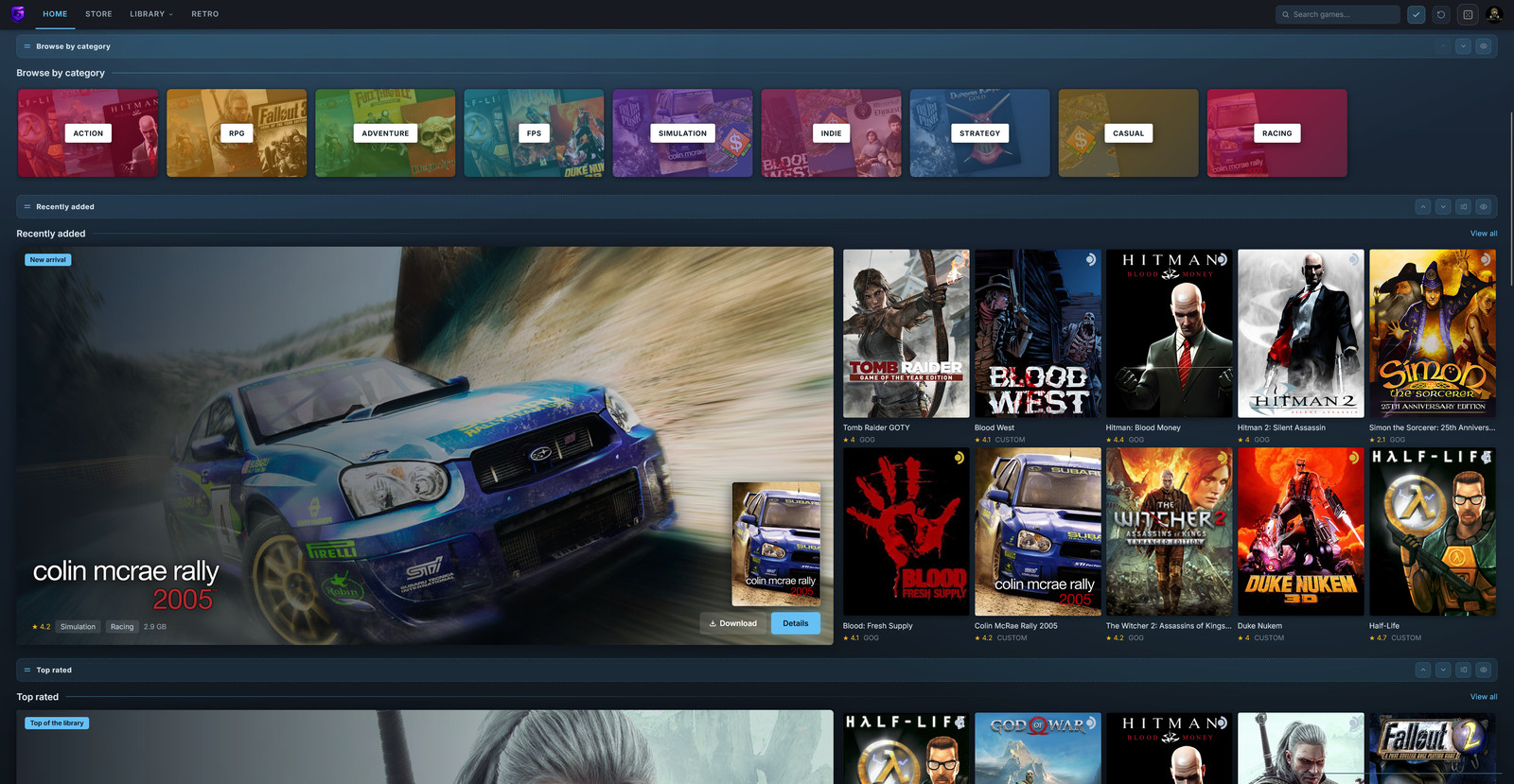
Task: Open the Store tab
Action: [98, 14]
